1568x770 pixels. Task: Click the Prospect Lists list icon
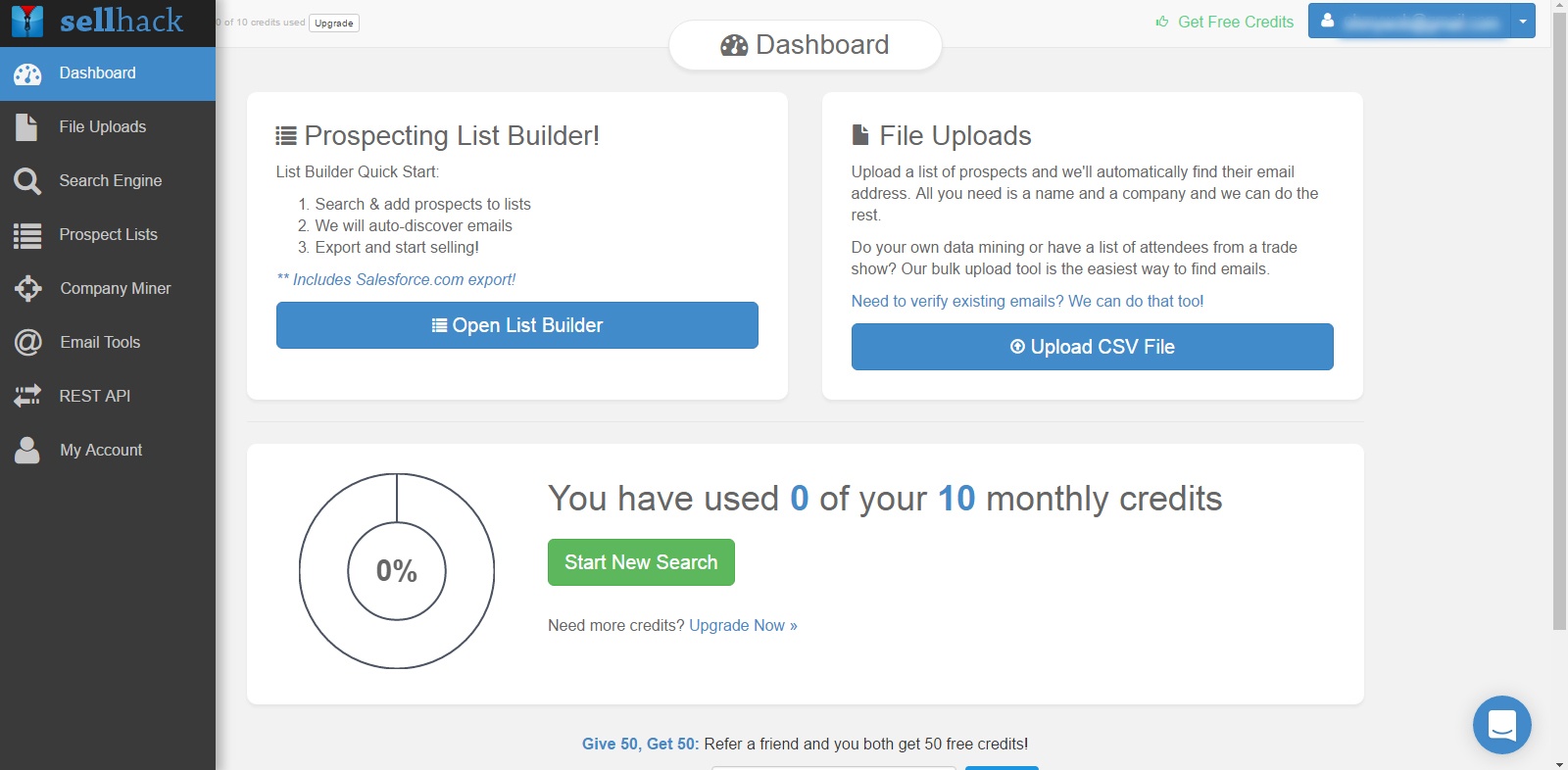27,235
